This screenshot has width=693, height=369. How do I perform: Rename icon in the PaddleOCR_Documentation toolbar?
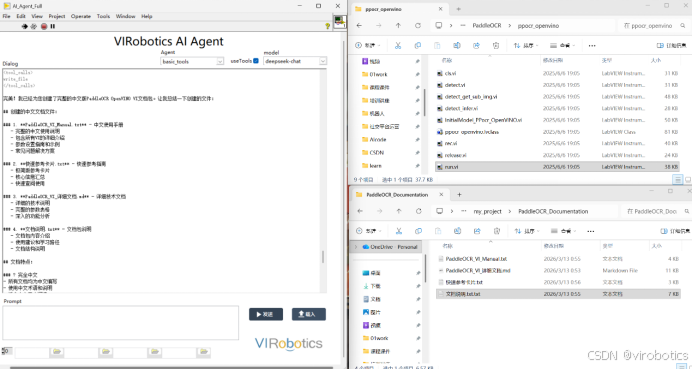(457, 231)
